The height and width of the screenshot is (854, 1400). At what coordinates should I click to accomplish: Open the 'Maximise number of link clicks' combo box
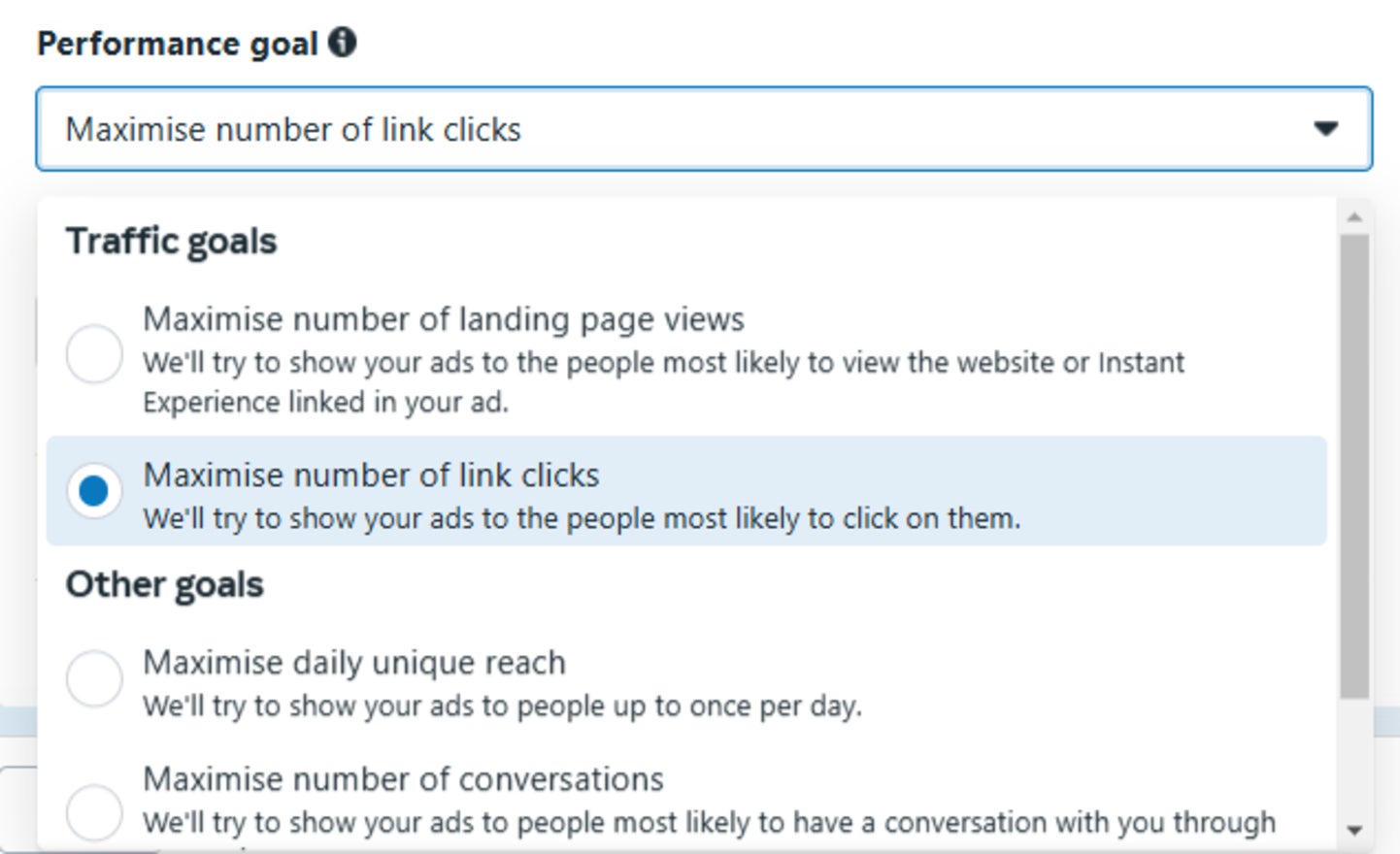[x=680, y=129]
